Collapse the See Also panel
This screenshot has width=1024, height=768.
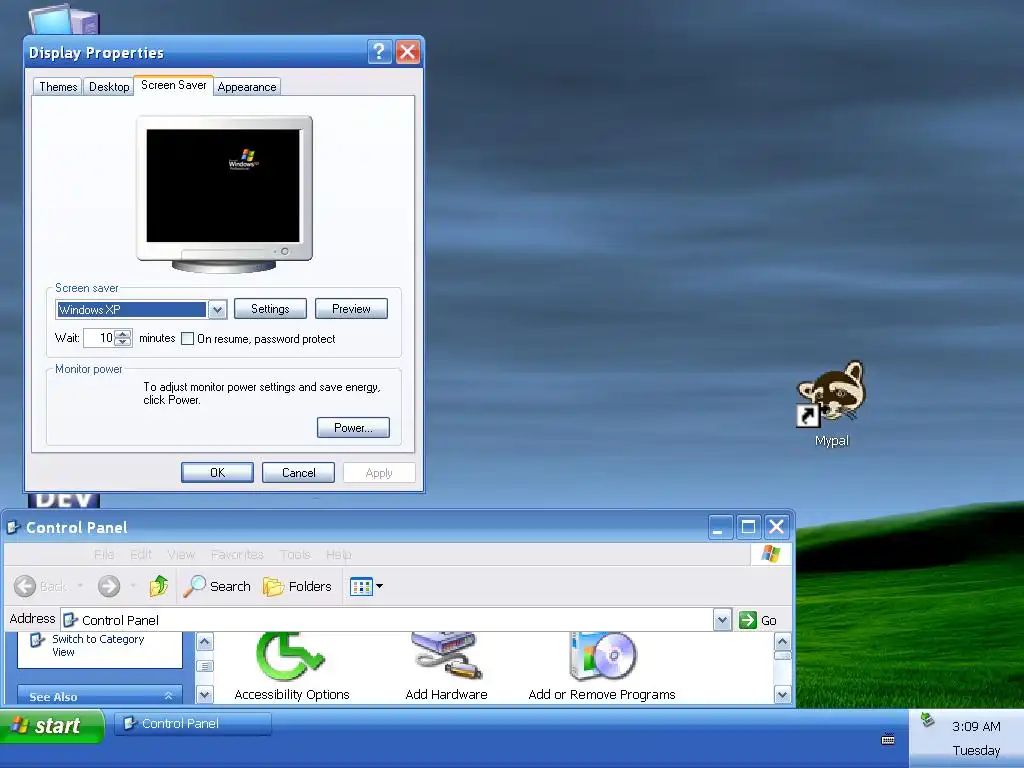click(x=168, y=696)
